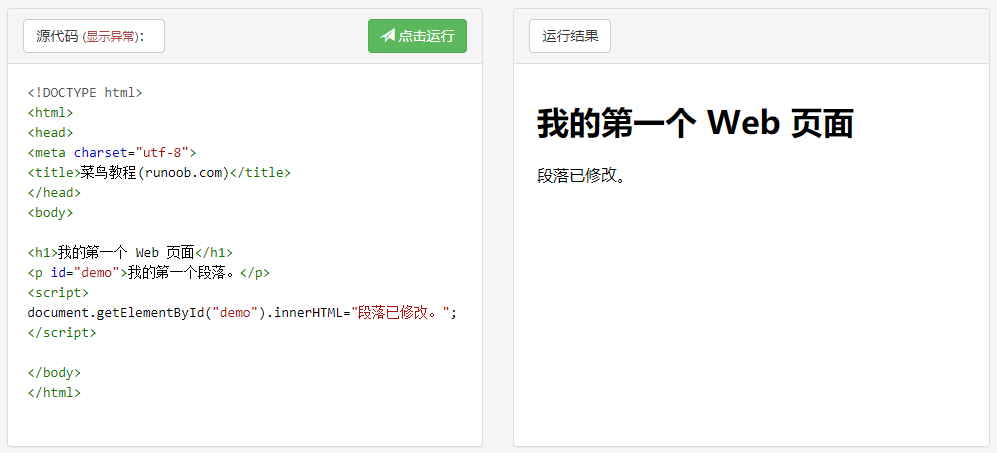Click the document.getElementById code line
This screenshot has height=453, width=997.
[x=242, y=312]
